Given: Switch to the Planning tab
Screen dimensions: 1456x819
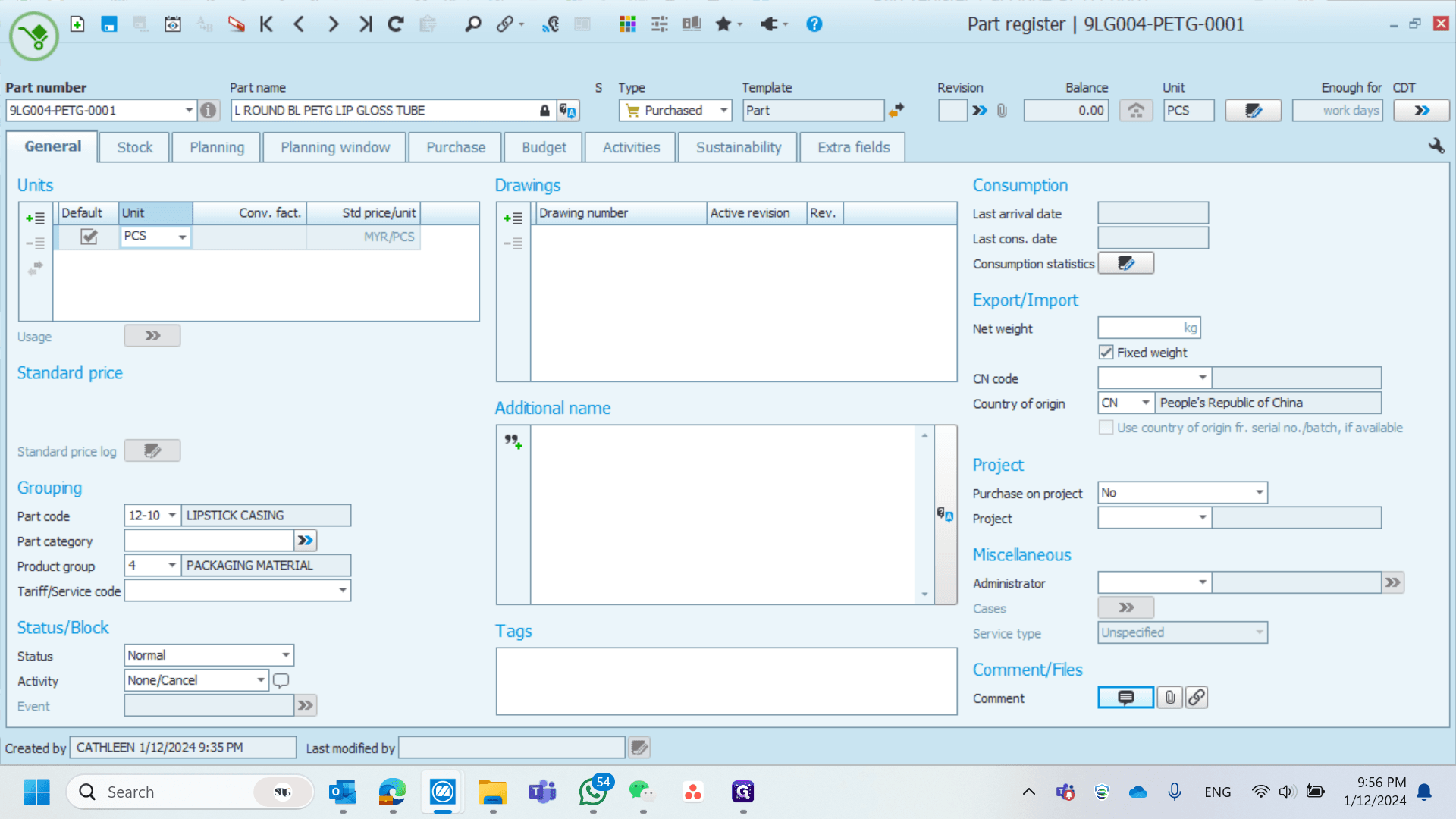Looking at the screenshot, I should pyautogui.click(x=217, y=147).
